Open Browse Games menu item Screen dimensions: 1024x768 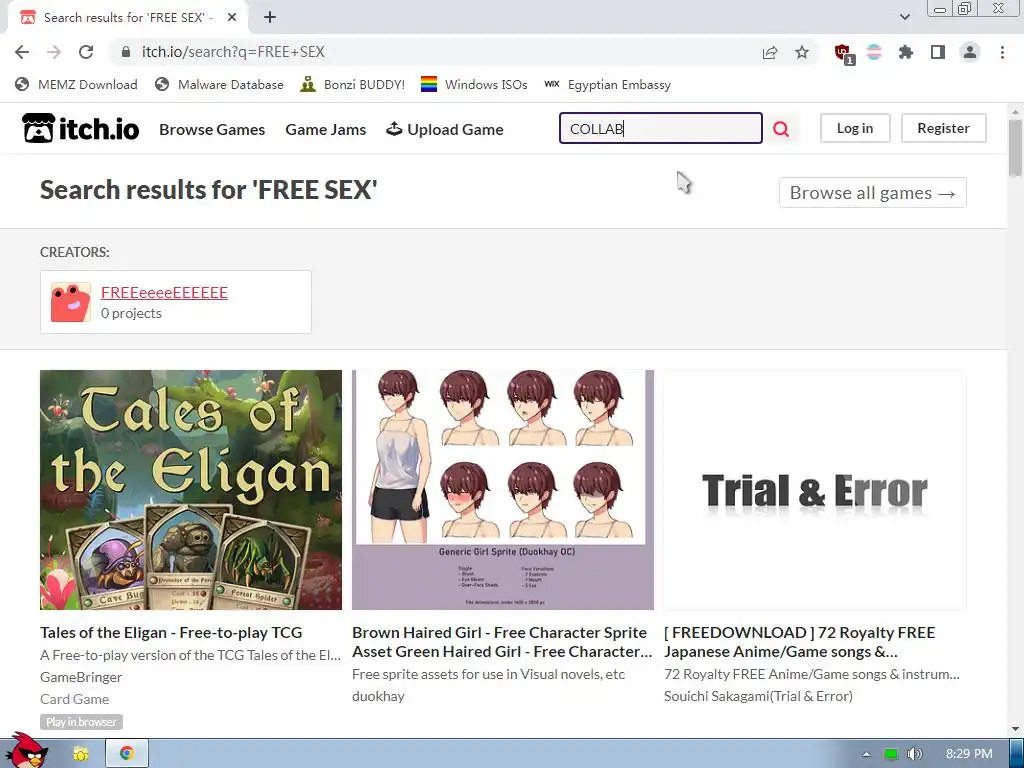click(212, 129)
